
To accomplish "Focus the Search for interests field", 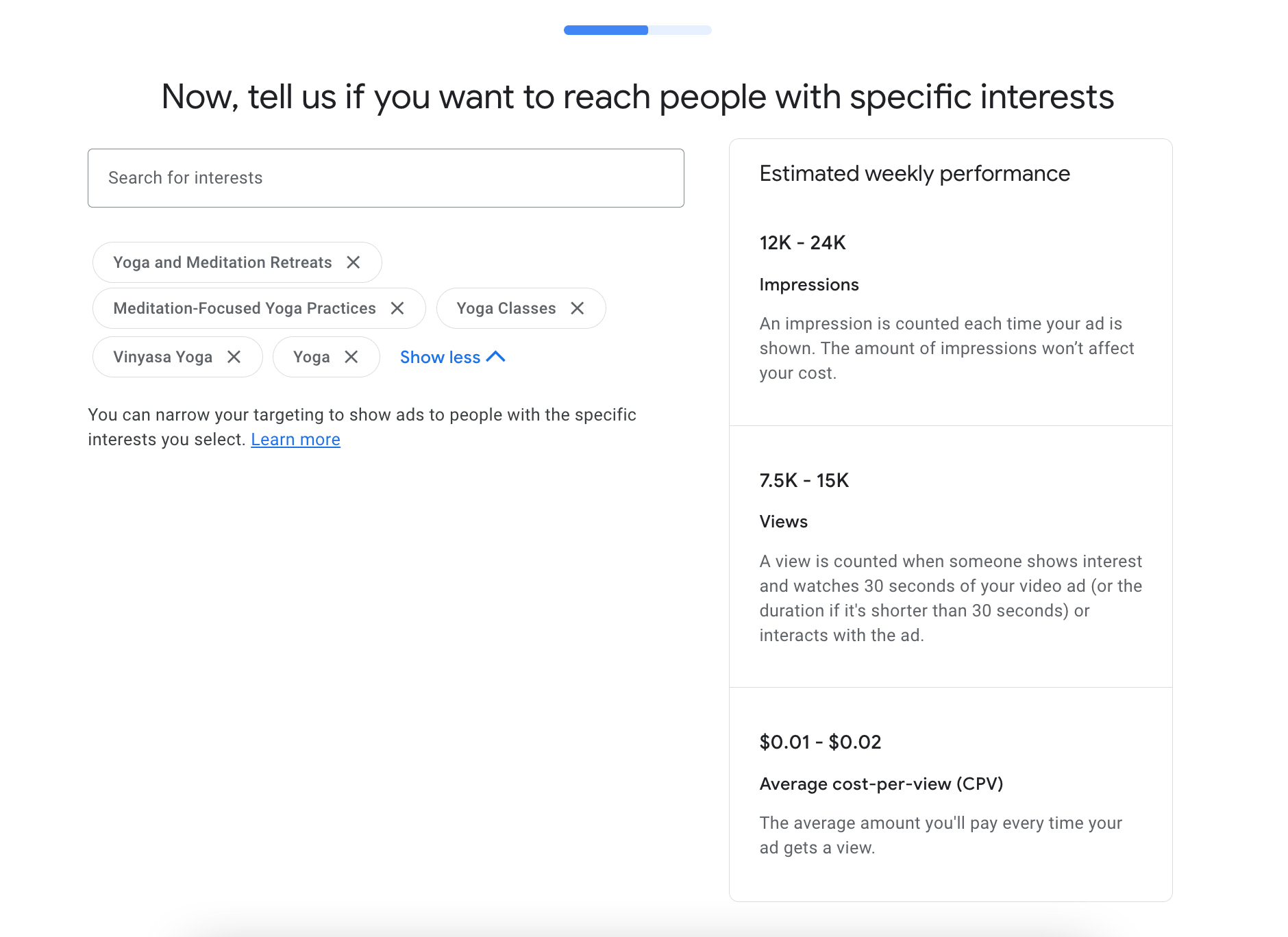I will tap(386, 178).
